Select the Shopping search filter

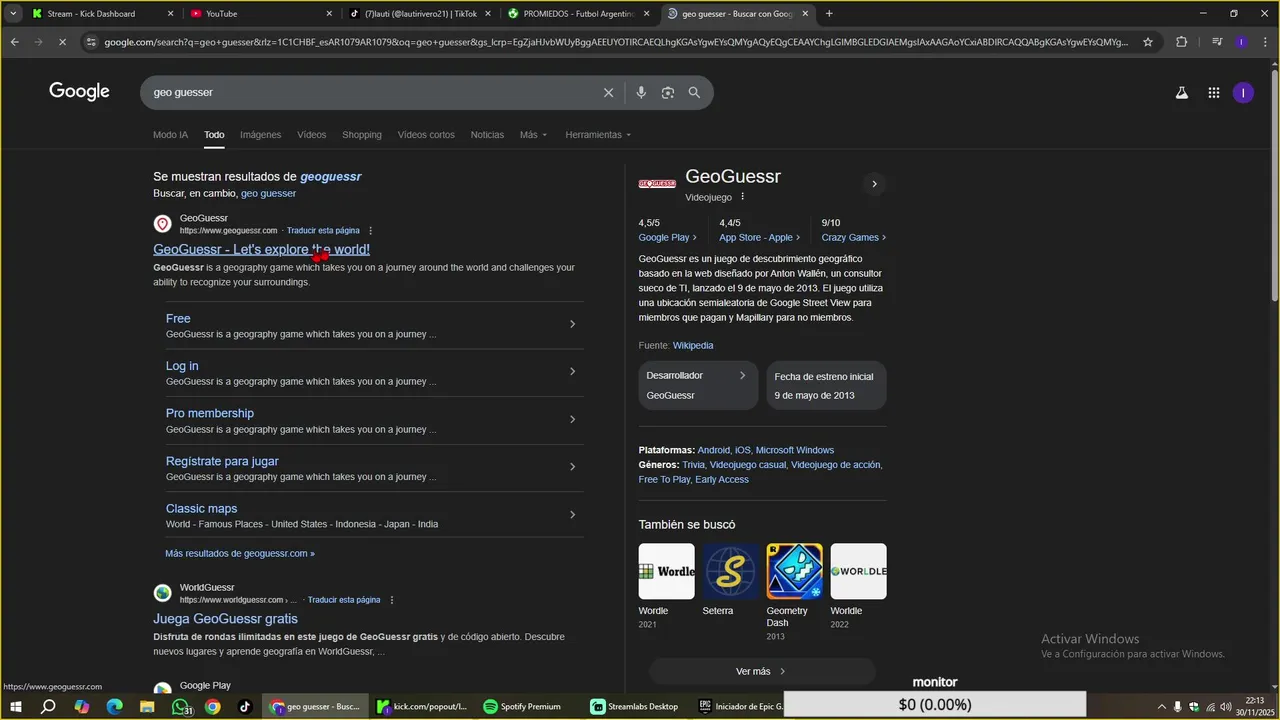coord(361,135)
